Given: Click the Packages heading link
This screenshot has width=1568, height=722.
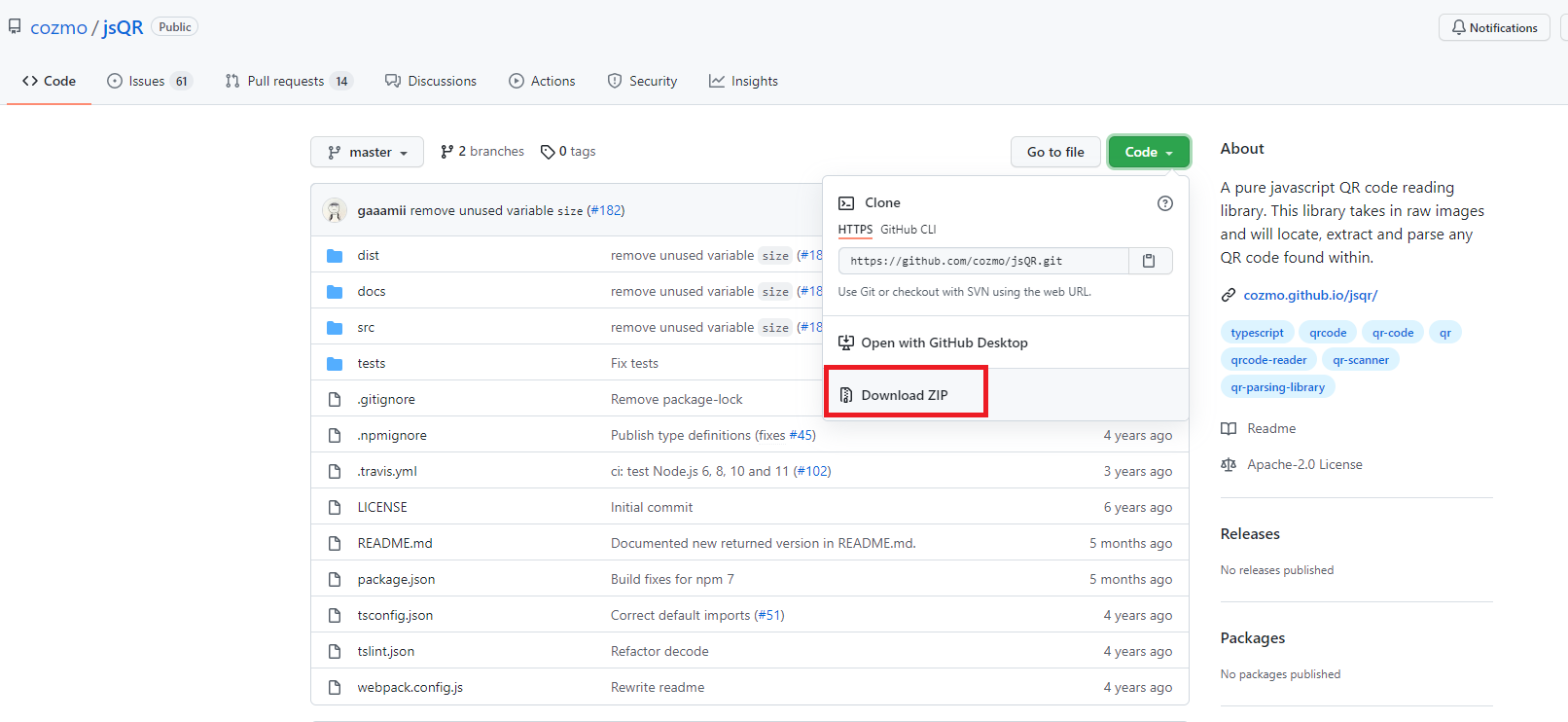Looking at the screenshot, I should (x=1253, y=638).
